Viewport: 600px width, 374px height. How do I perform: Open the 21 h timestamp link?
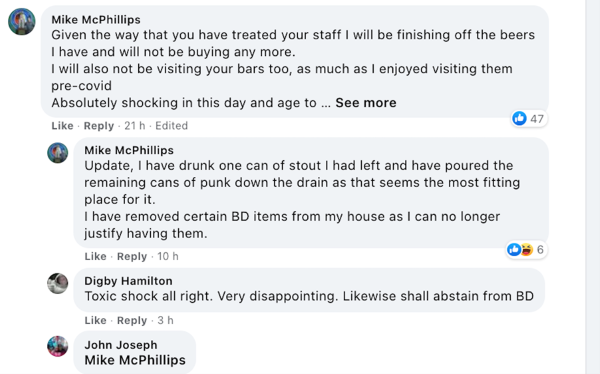click(135, 126)
